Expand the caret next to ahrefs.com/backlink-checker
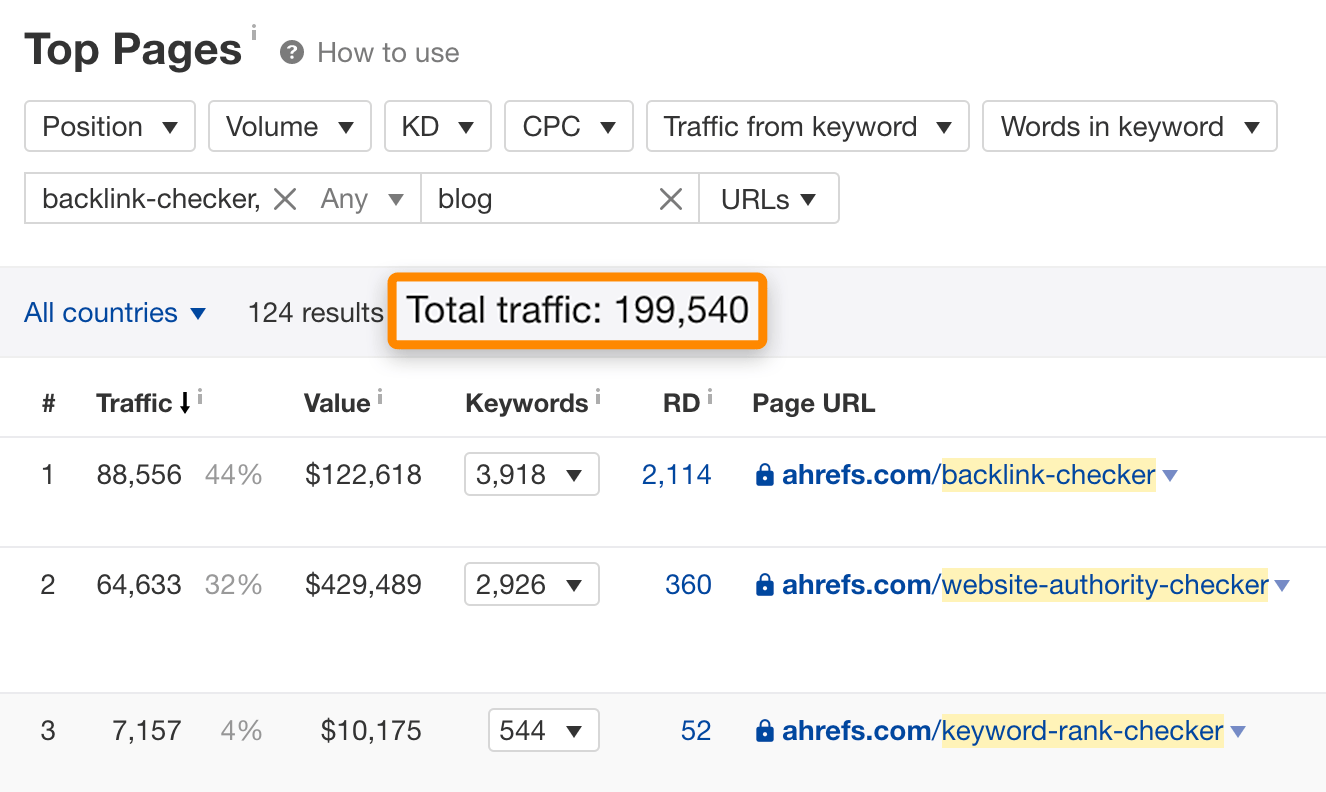Screen dimensions: 1326x792 [x=1169, y=477]
